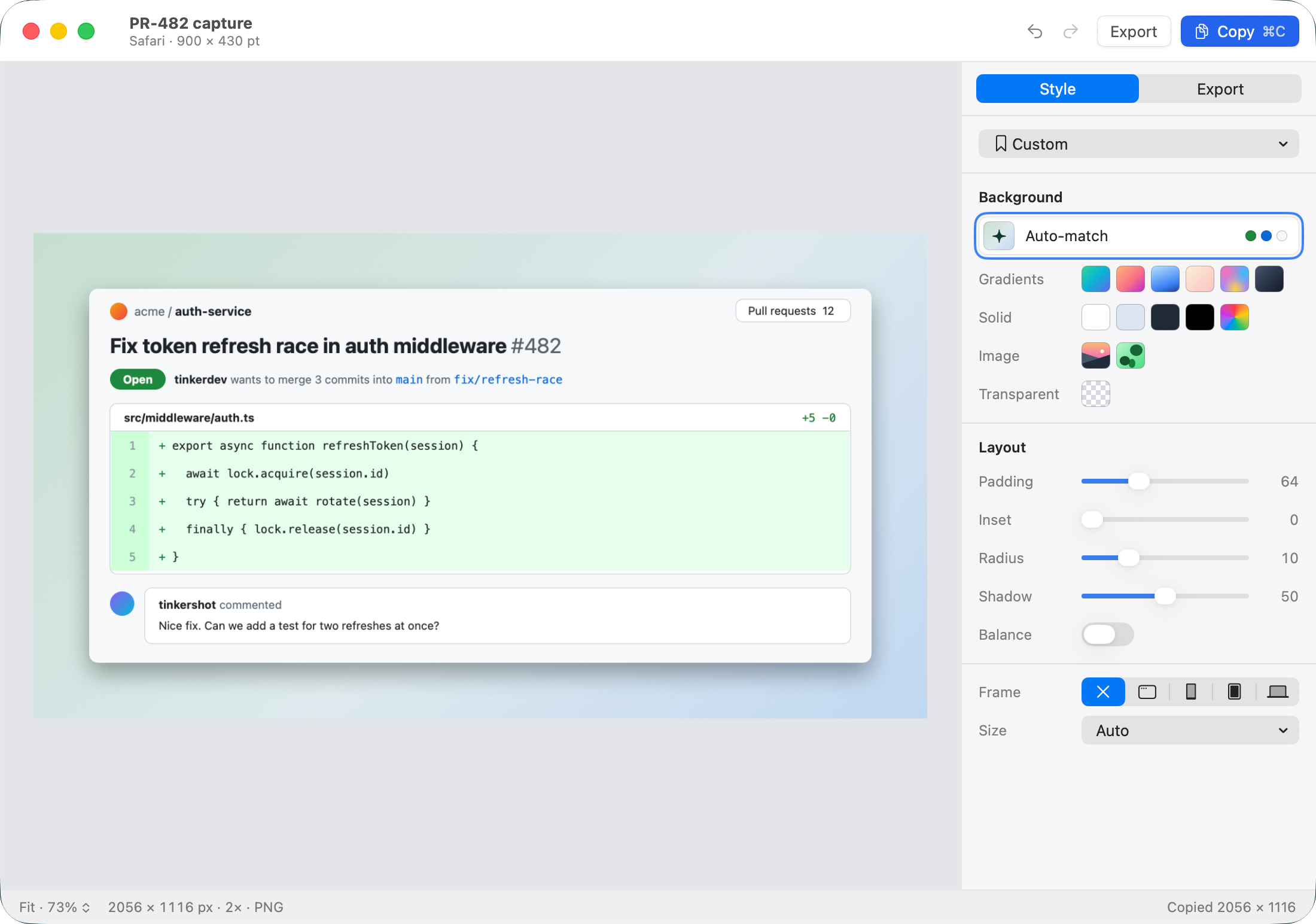Click the Inset slider handle
1316x924 pixels.
(1092, 519)
